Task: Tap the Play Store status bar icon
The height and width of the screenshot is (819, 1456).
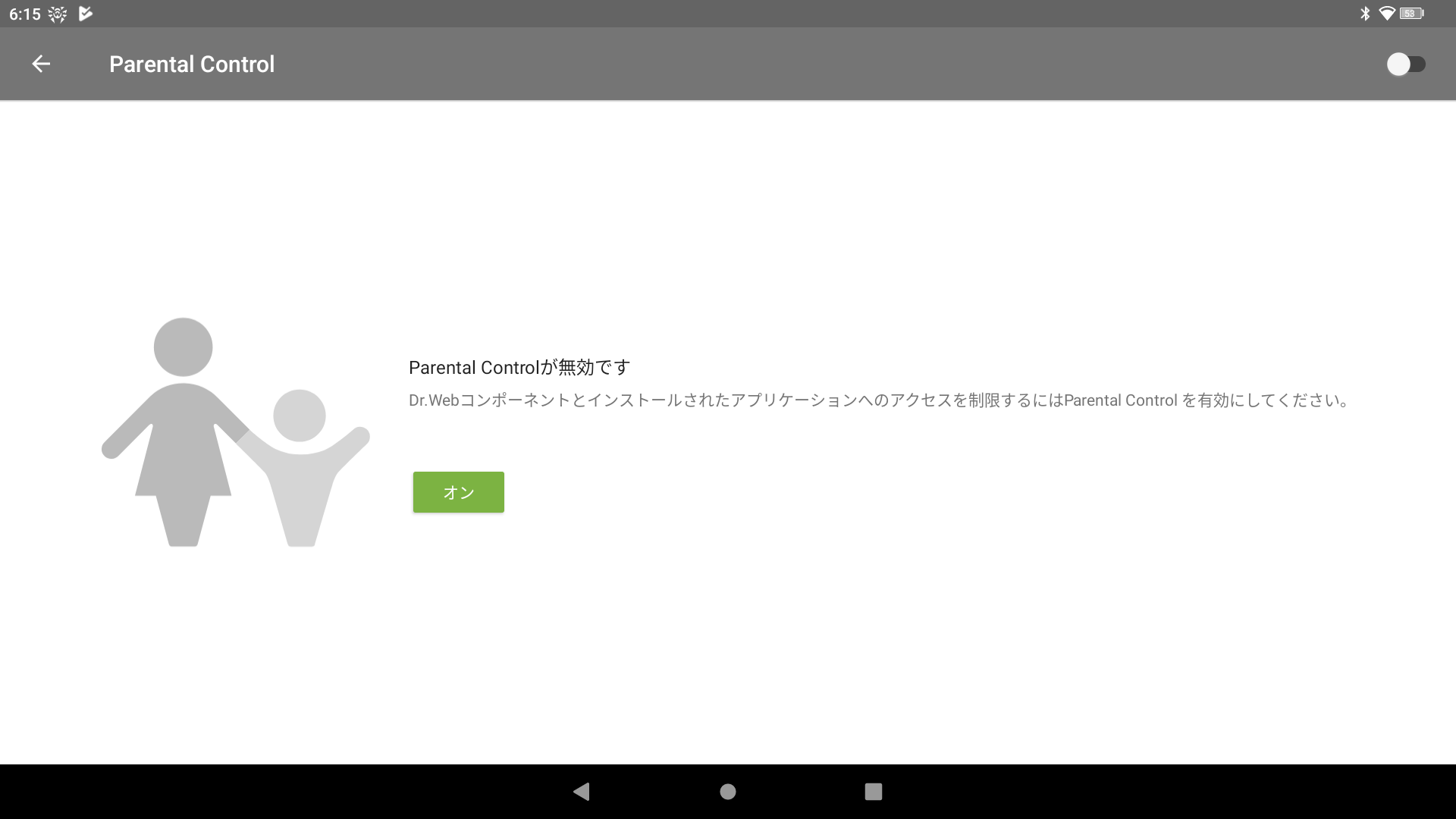Action: [86, 14]
